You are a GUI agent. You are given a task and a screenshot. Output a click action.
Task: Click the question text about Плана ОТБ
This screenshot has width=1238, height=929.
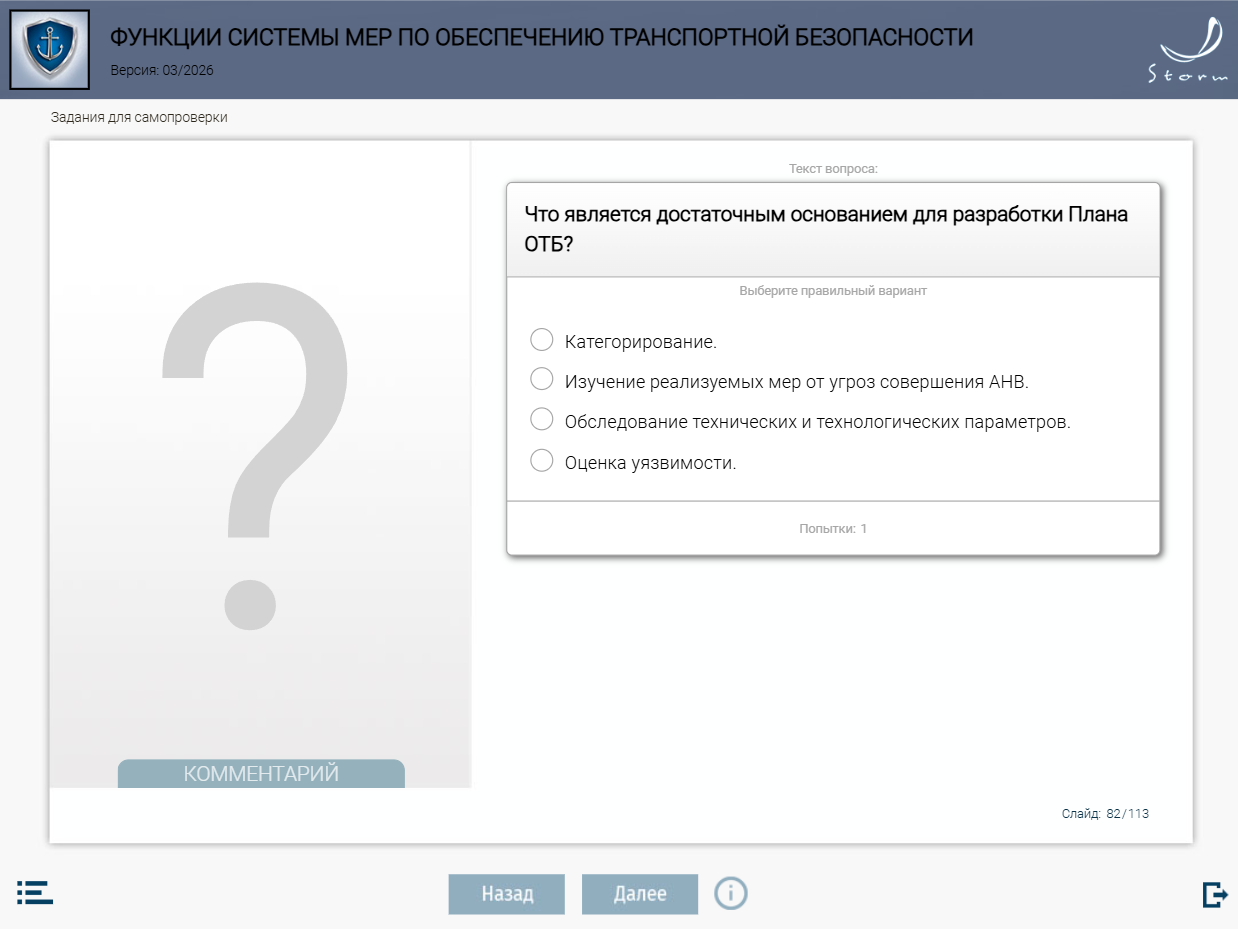[825, 229]
